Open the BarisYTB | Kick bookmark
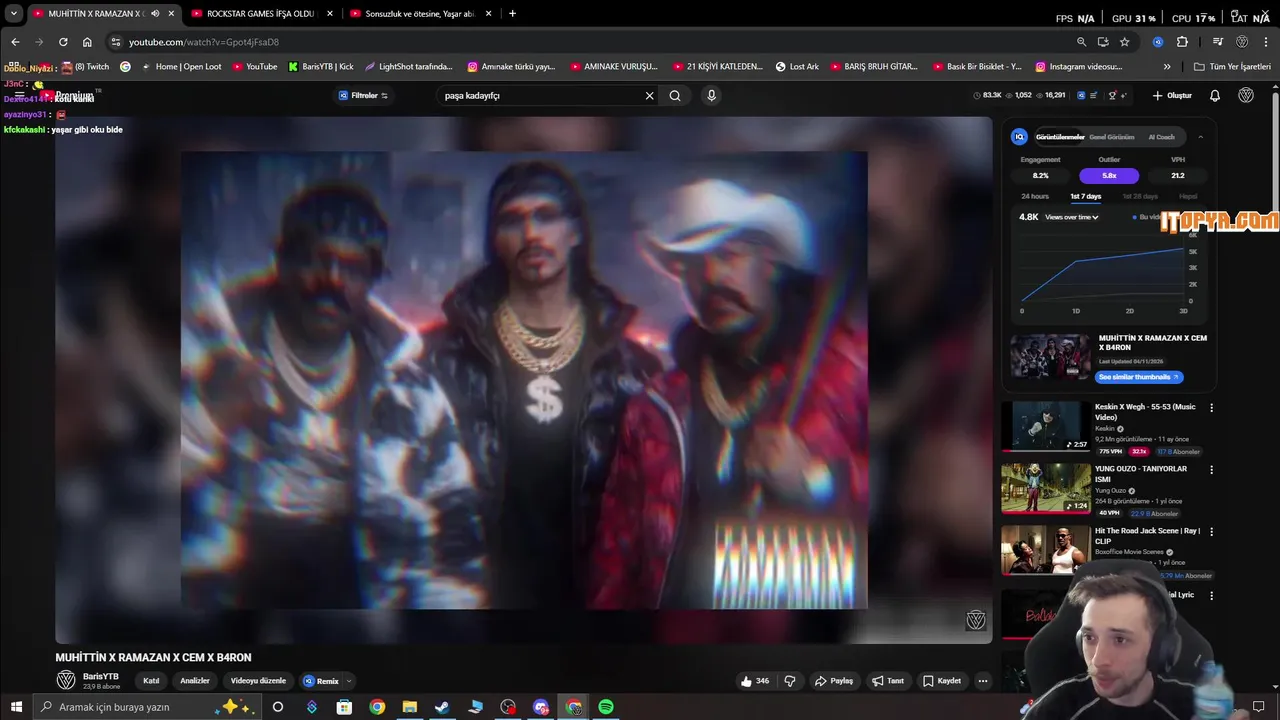The width and height of the screenshot is (1280, 720). click(x=321, y=67)
